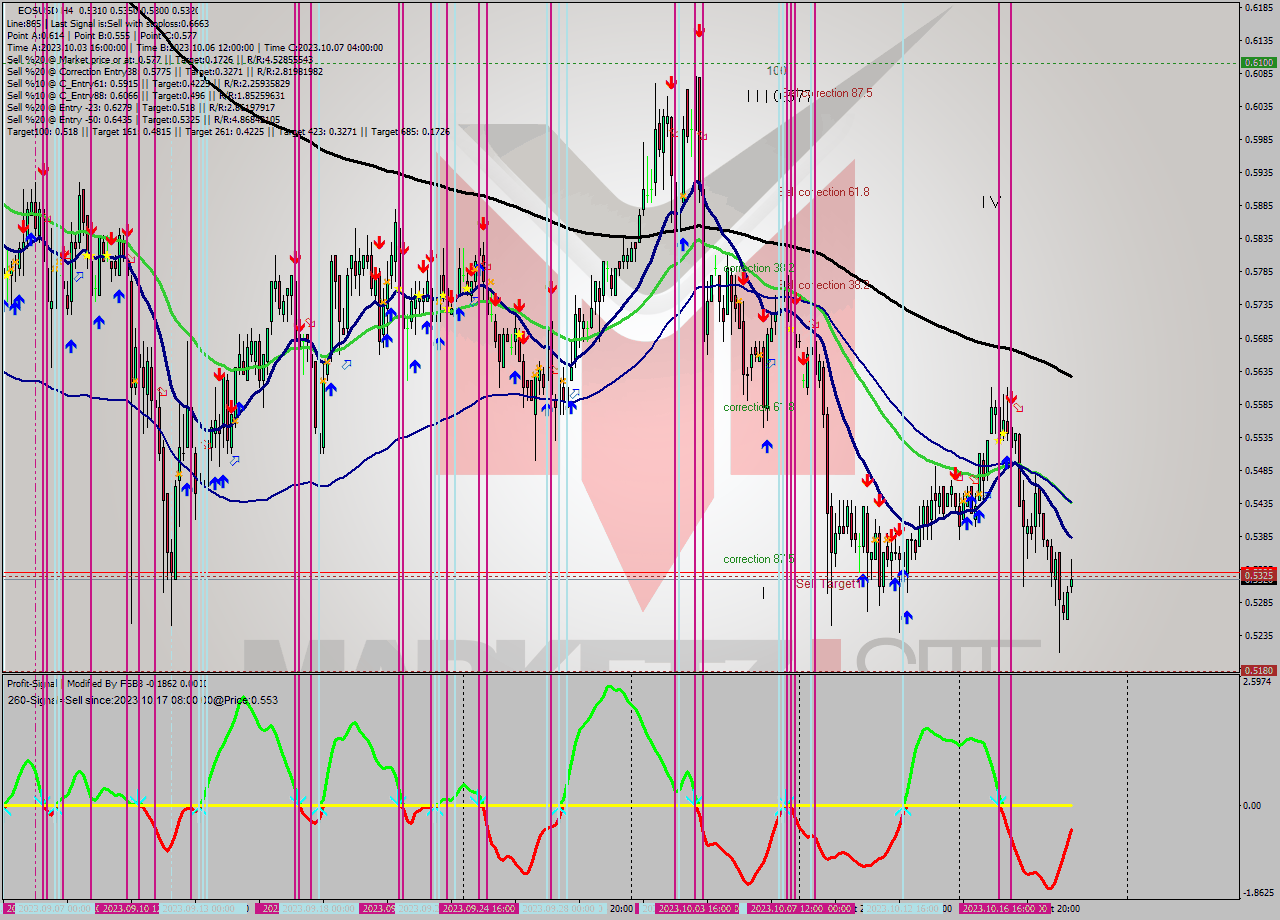Click the 0.5325 price tag on the right axis
This screenshot has height=920, width=1280.
[x=1258, y=576]
